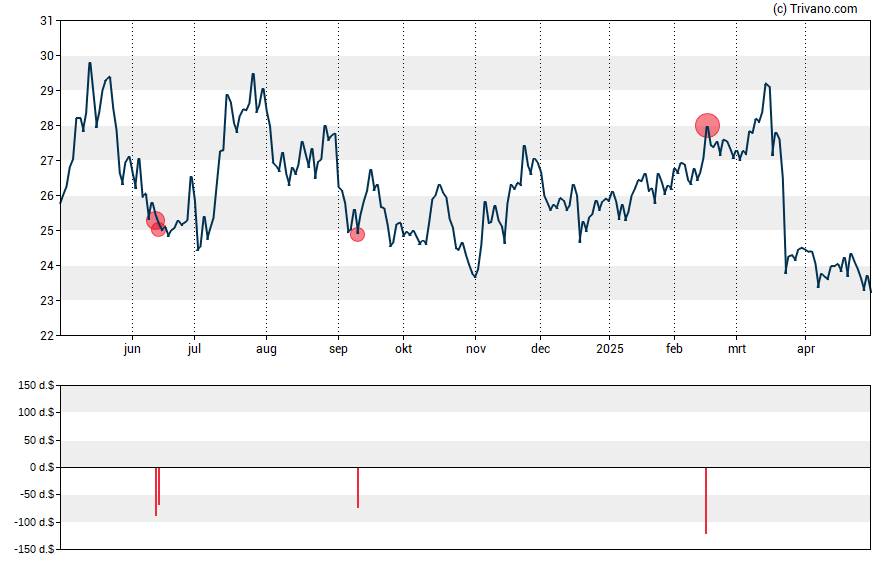This screenshot has width=888, height=565.
Task: Click the 'jun' axis label
Action: pos(132,349)
